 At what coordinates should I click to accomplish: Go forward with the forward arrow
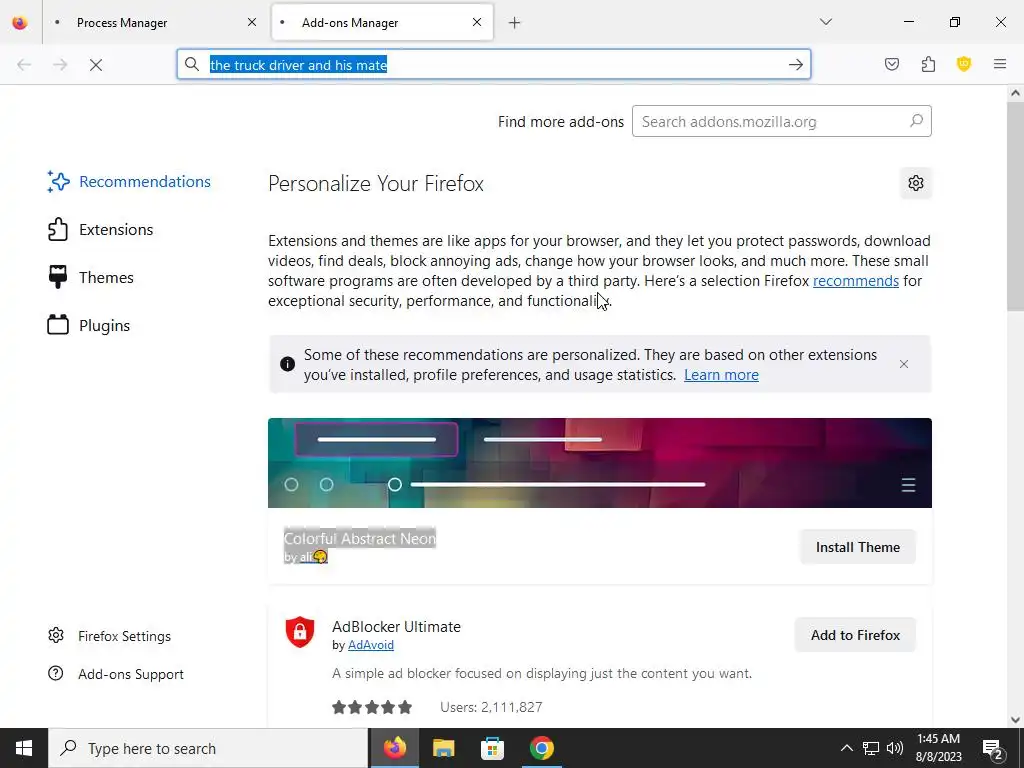coord(60,65)
